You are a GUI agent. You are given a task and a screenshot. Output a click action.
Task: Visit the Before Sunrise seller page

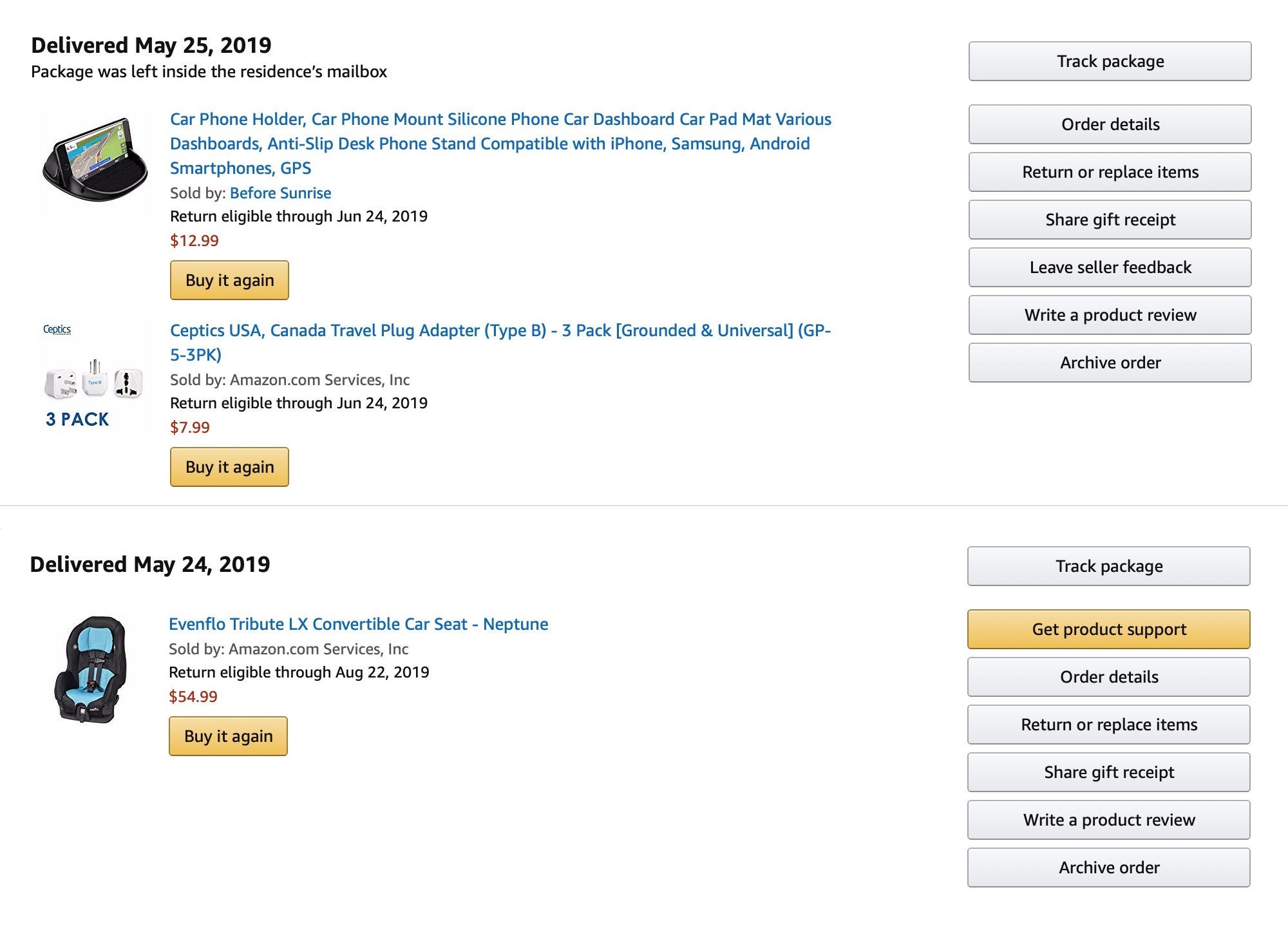[x=280, y=193]
